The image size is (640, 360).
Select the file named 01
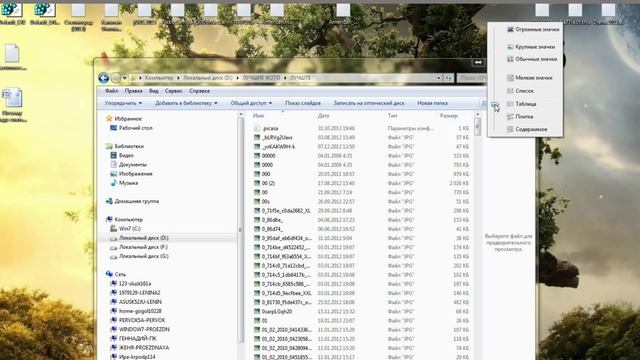click(x=264, y=321)
